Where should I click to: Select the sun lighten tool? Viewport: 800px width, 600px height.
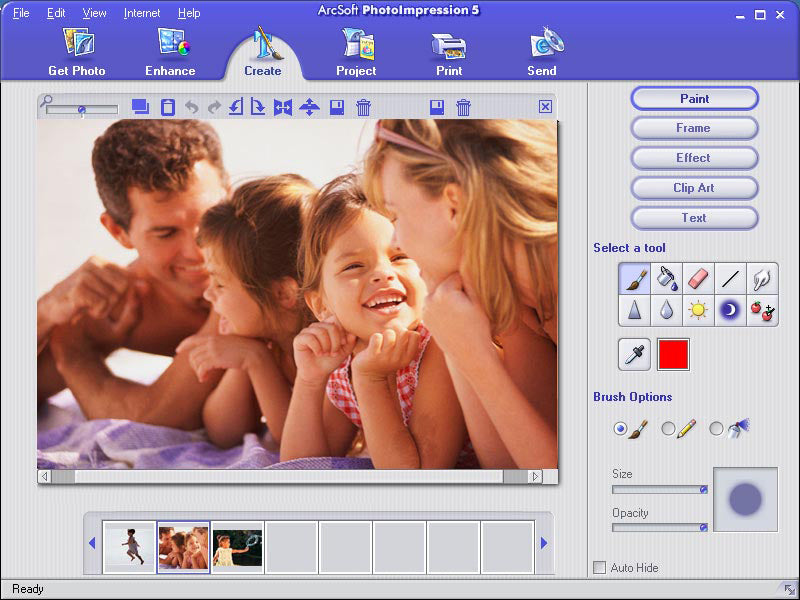pyautogui.click(x=699, y=311)
